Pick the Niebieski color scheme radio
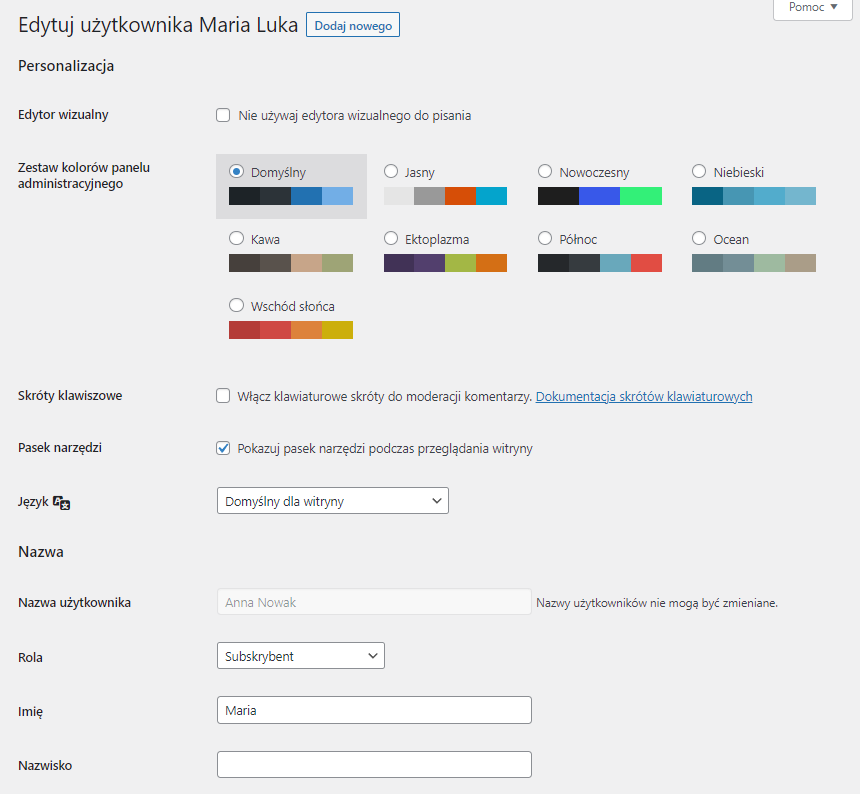This screenshot has height=794, width=860. pos(699,172)
